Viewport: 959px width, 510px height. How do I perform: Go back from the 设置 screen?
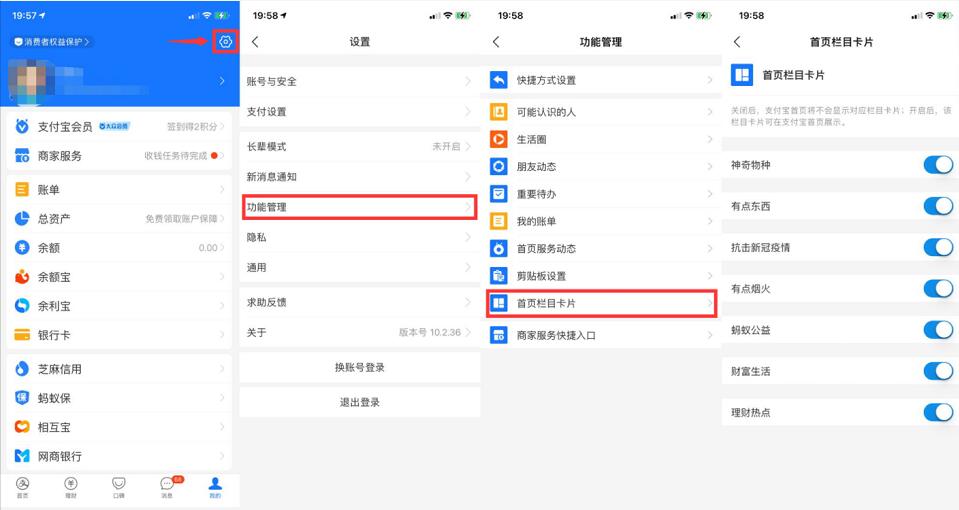coord(256,42)
